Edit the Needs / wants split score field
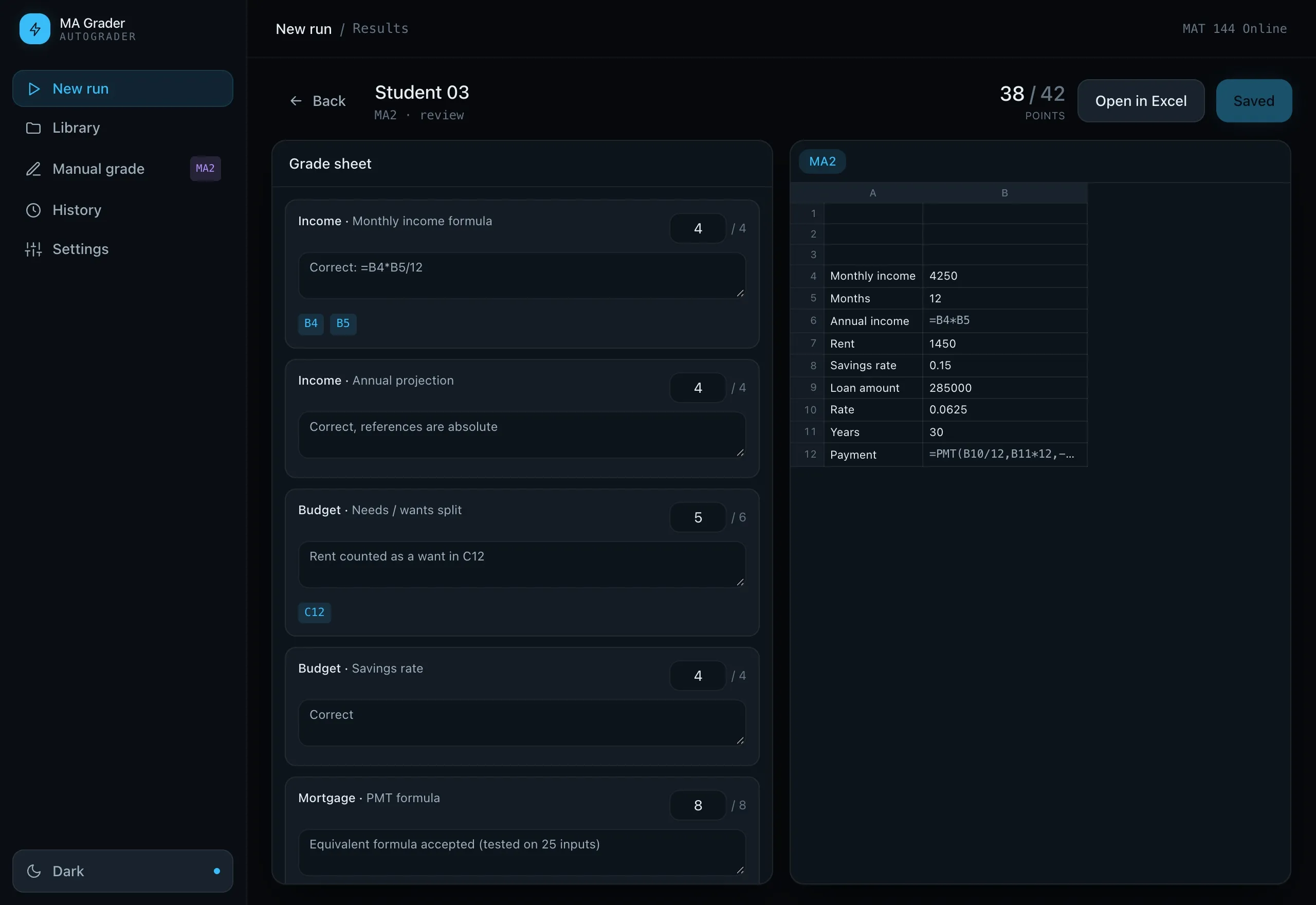Screen dimensions: 1316x905 tap(698, 518)
